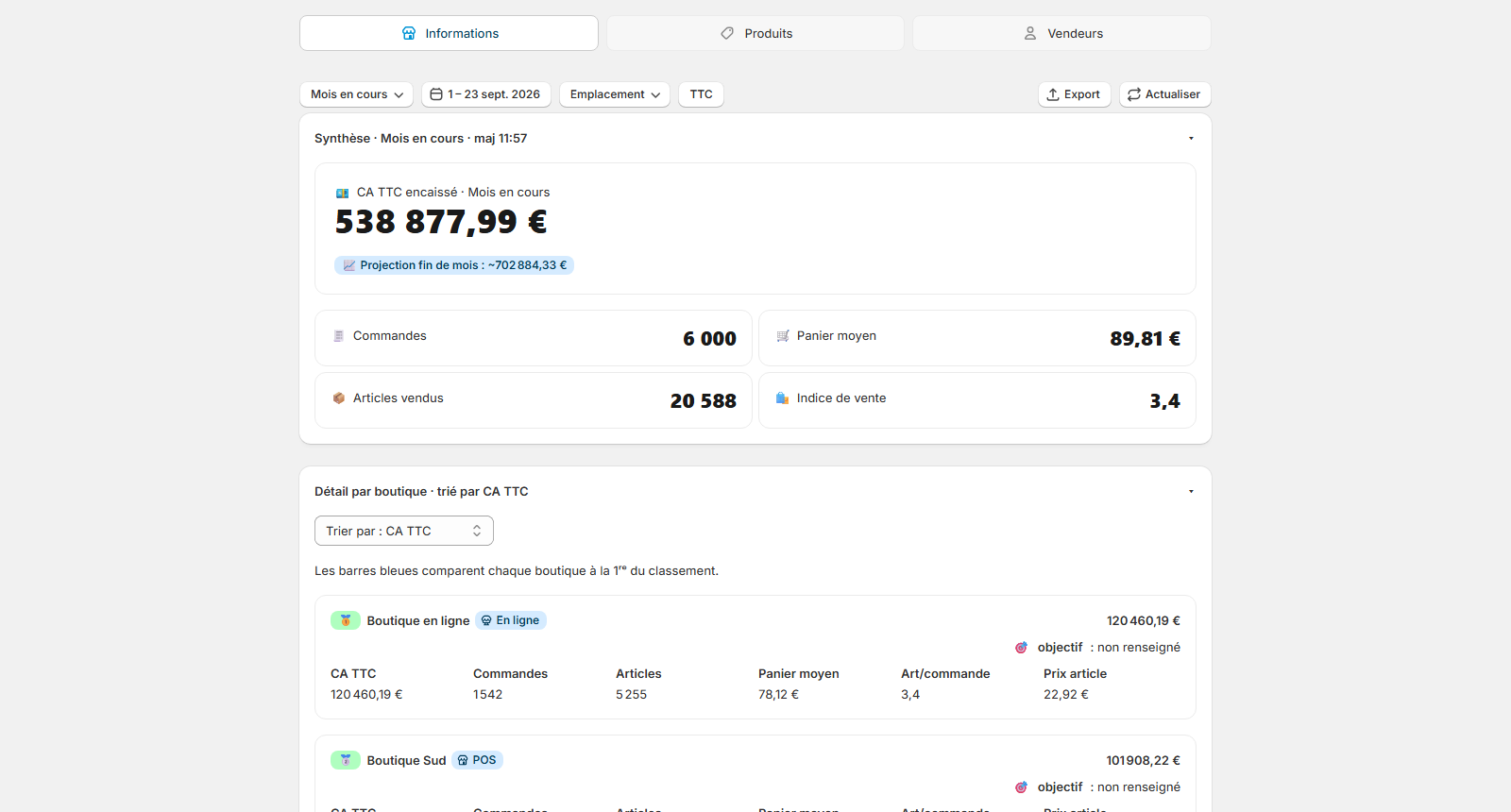1511x812 pixels.
Task: Click the tag icon beside Produits
Action: 727,33
